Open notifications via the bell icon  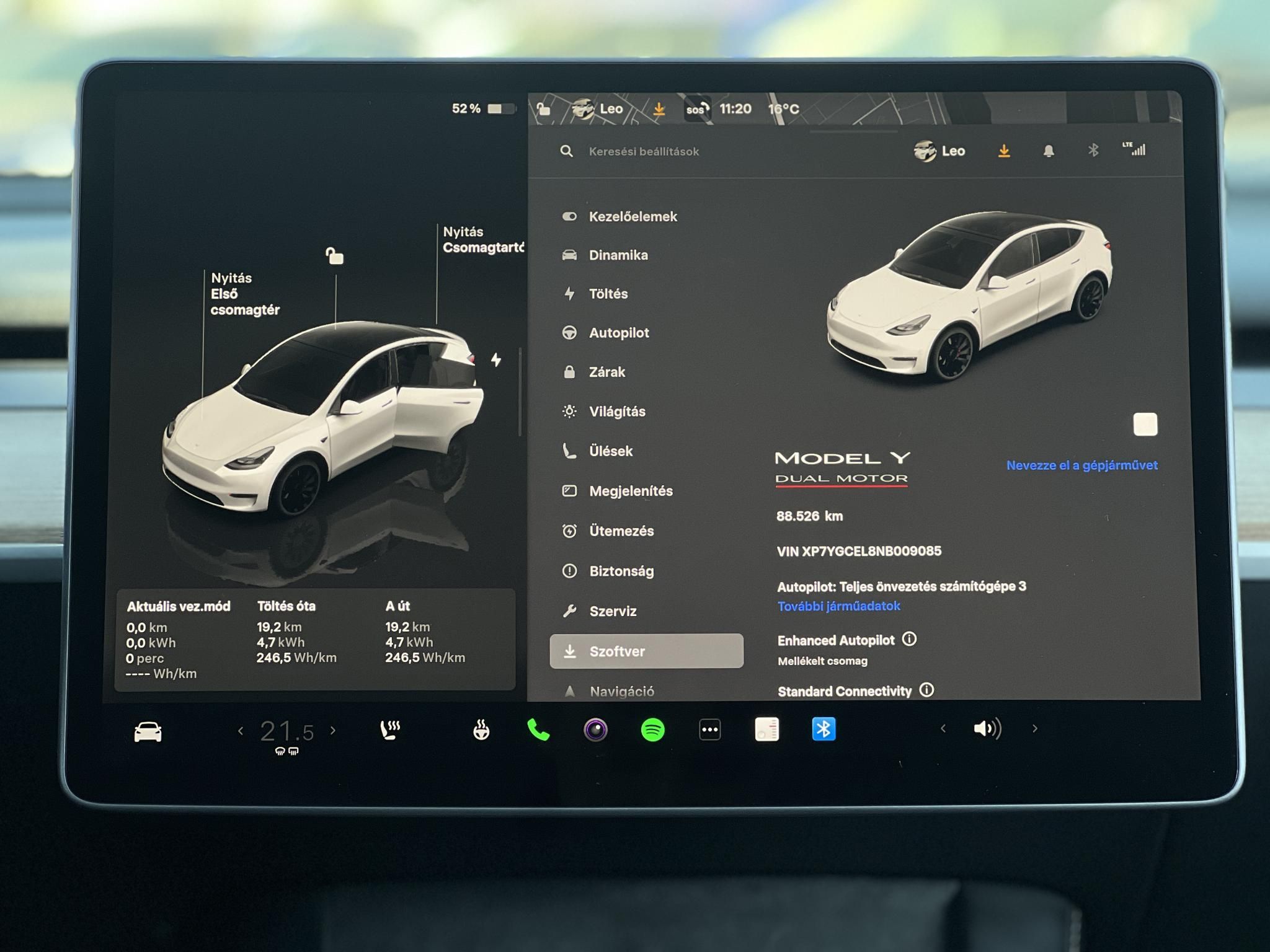(1050, 151)
